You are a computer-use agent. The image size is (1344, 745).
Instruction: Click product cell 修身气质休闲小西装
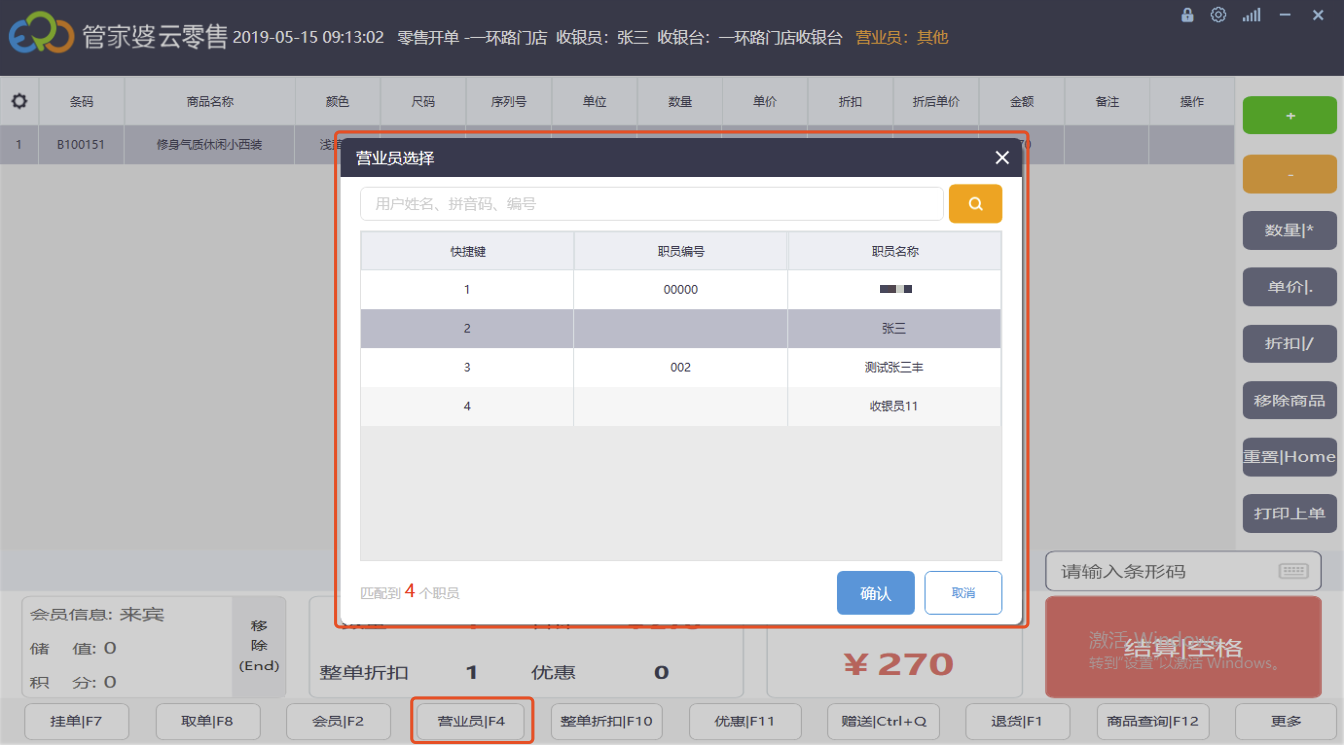click(210, 145)
